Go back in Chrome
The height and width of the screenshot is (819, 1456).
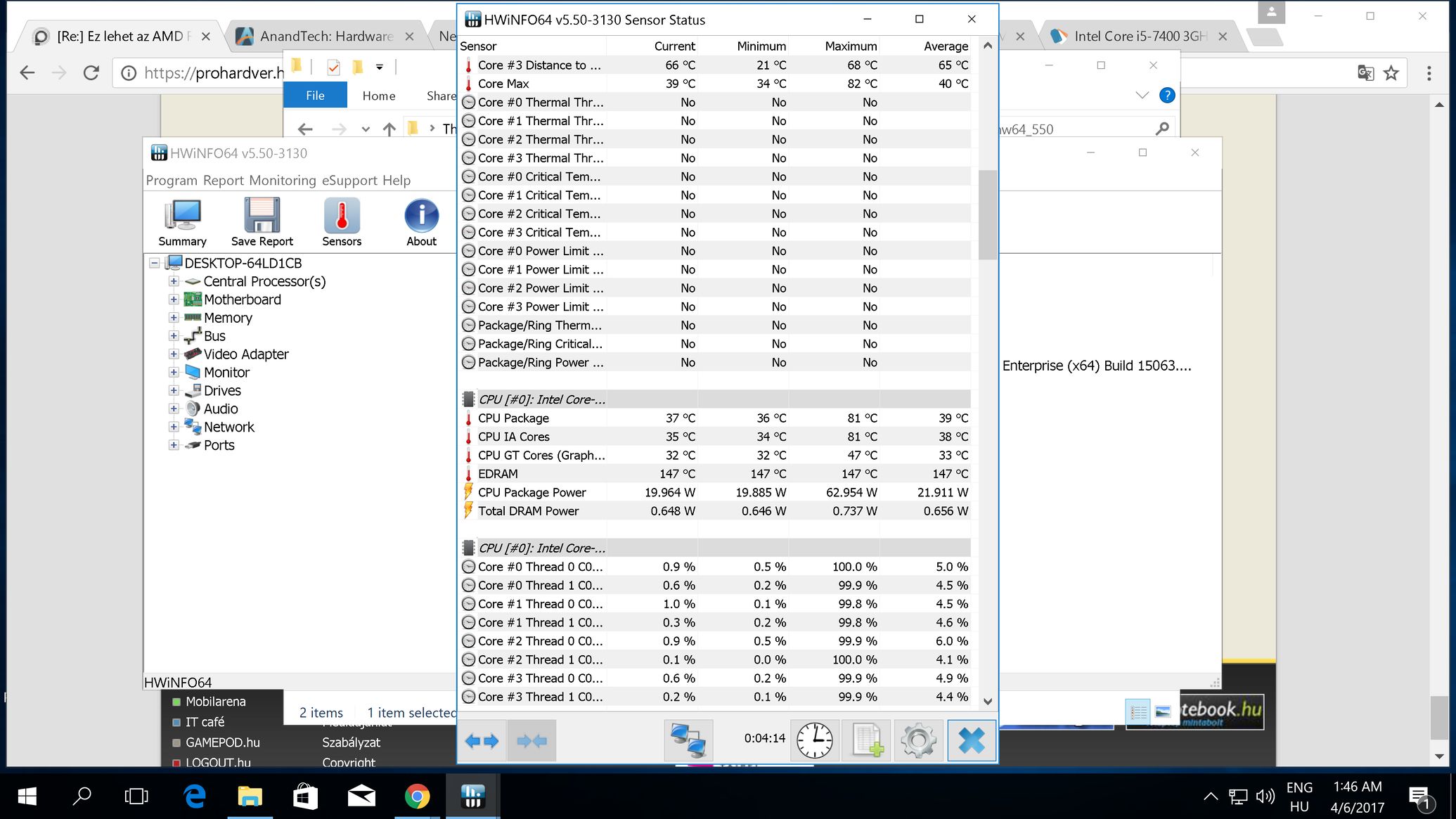pos(27,73)
